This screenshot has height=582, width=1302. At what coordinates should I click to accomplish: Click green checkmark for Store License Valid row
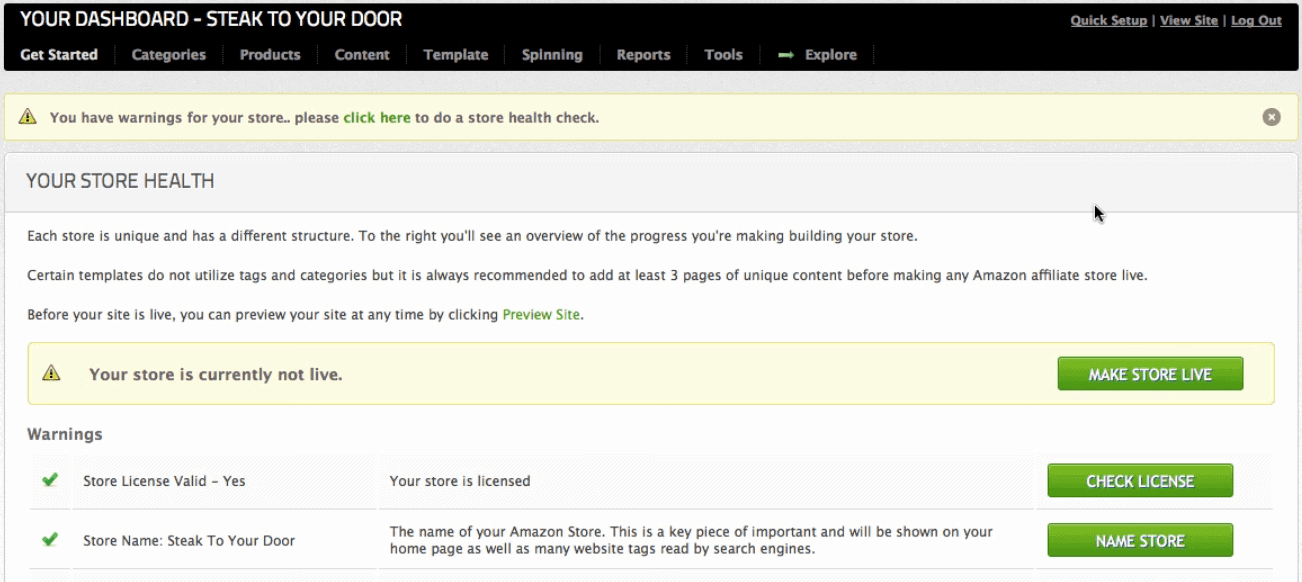(50, 480)
